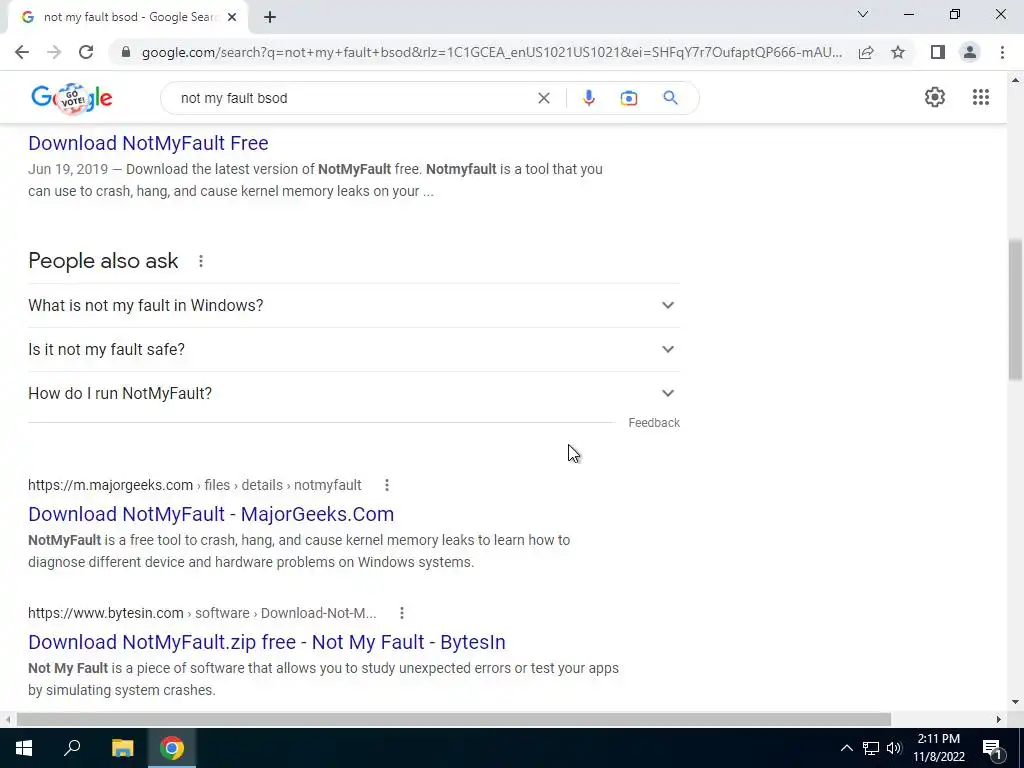Open Chrome side panel

[938, 52]
